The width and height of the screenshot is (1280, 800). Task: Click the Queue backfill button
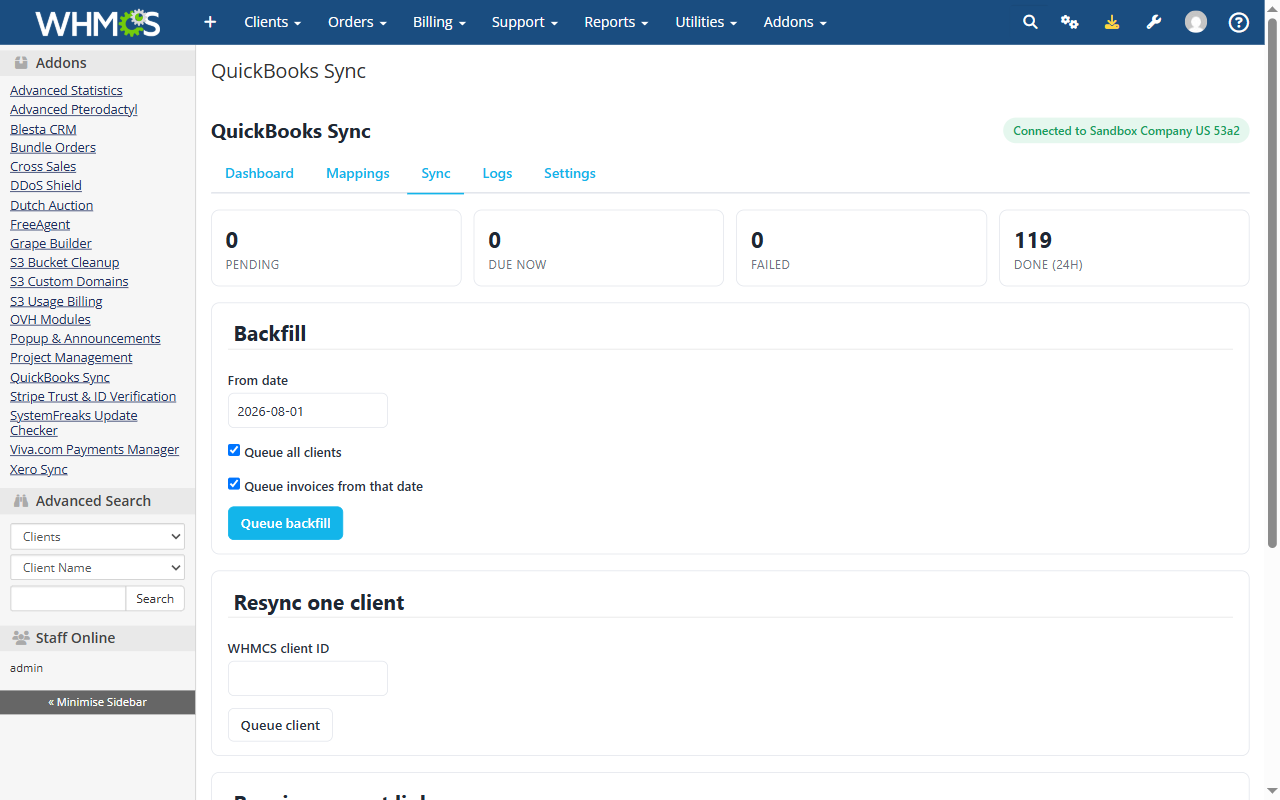click(x=285, y=523)
